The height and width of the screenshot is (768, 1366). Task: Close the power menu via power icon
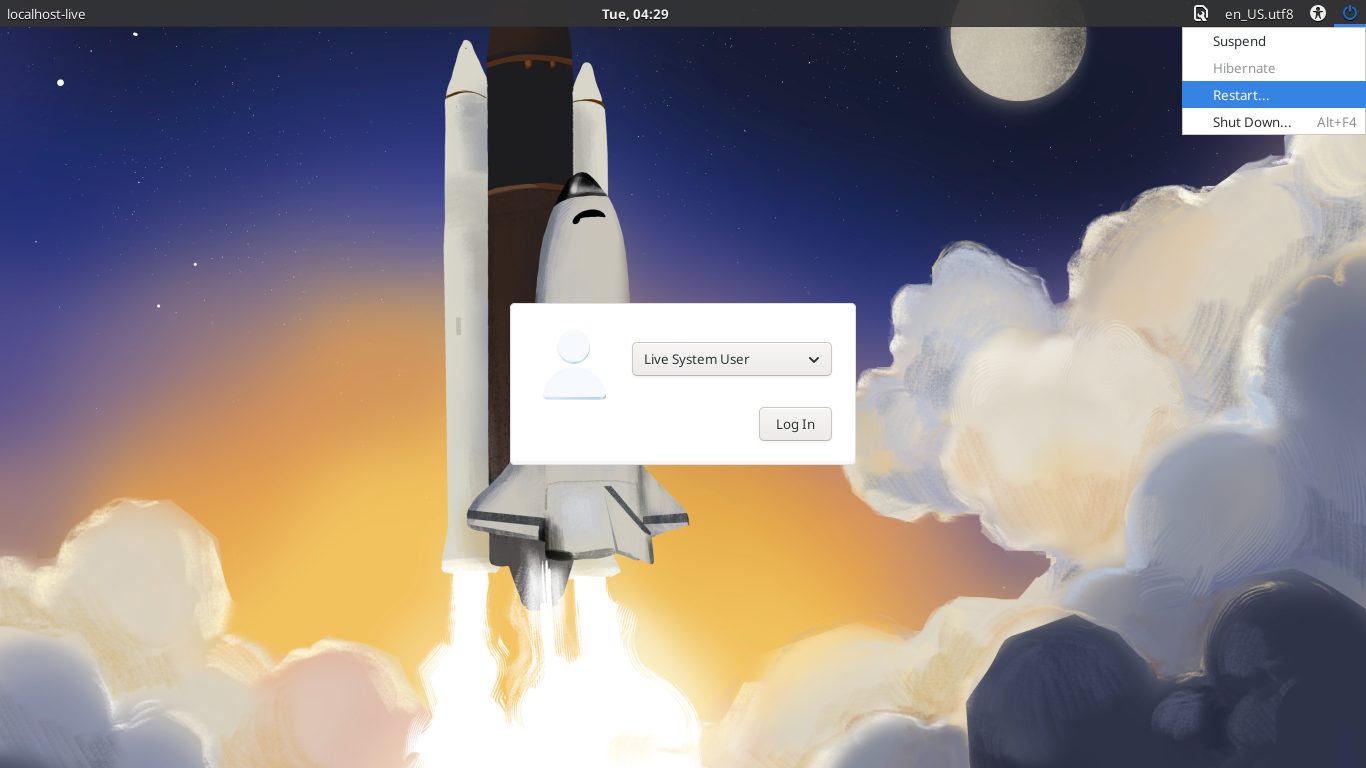pyautogui.click(x=1350, y=14)
